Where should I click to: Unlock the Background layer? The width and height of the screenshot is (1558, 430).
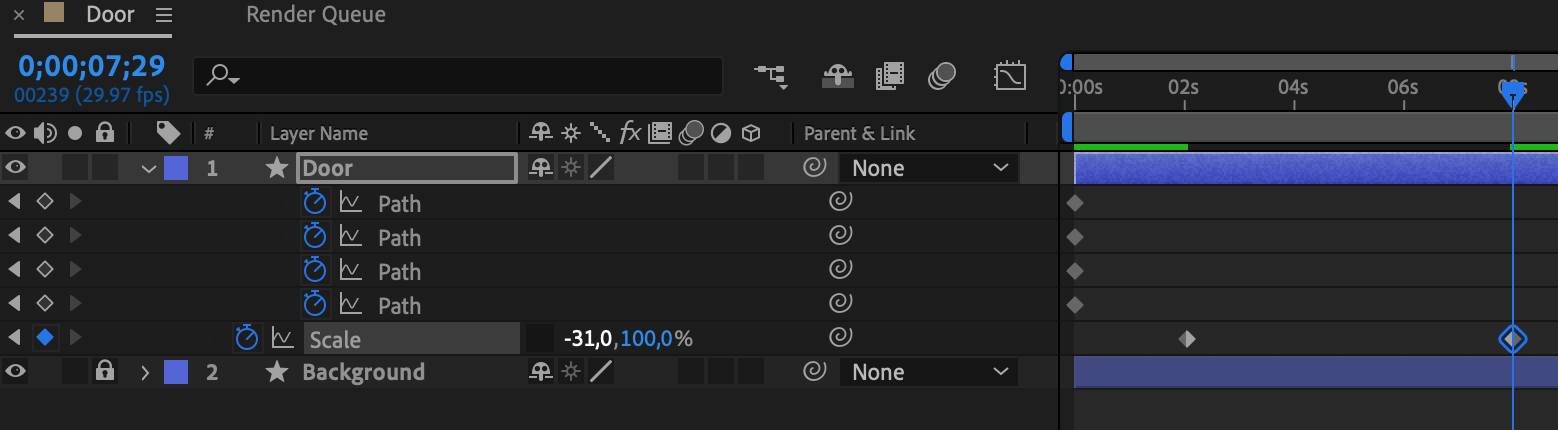point(104,372)
